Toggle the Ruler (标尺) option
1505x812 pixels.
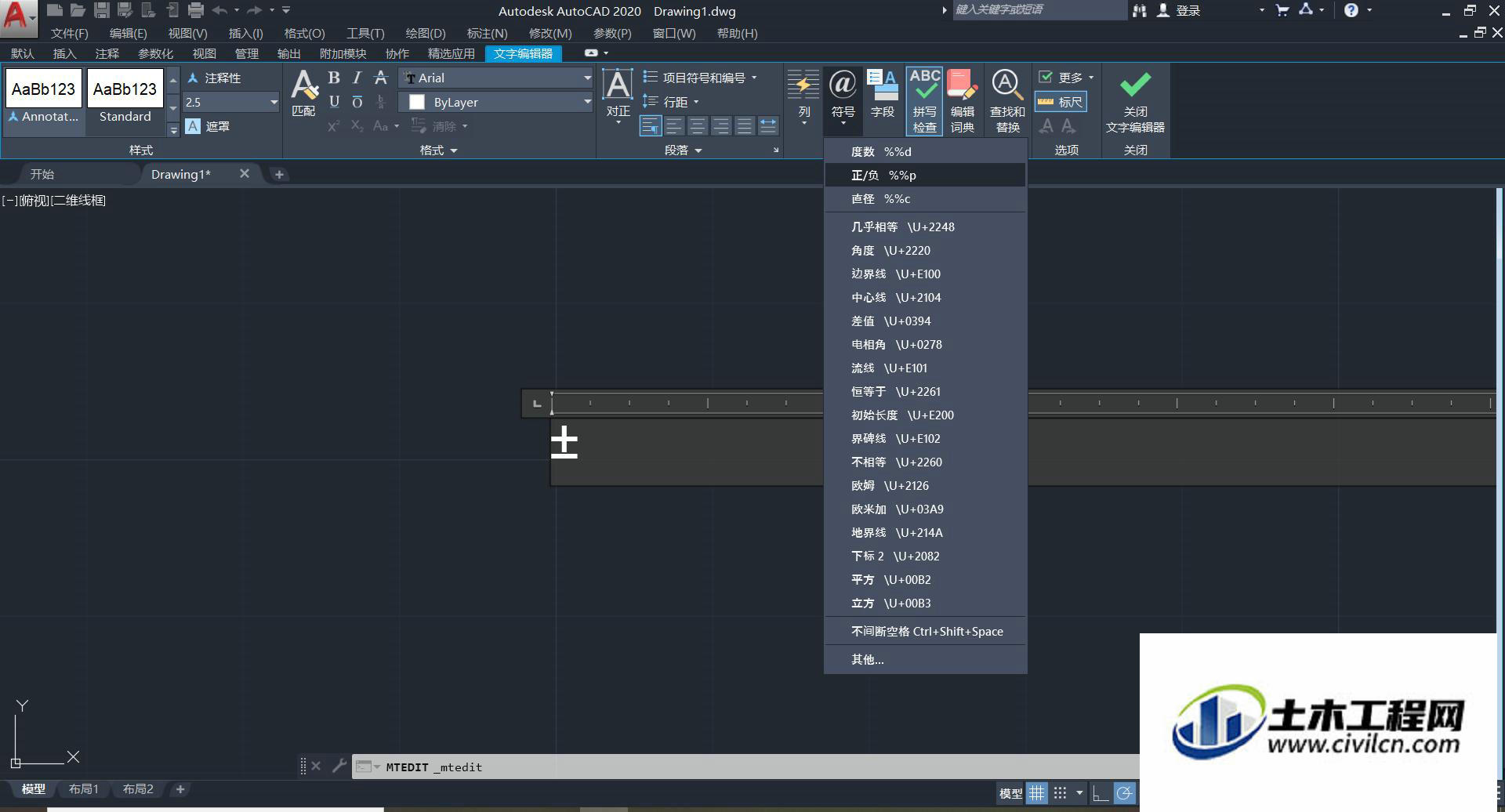point(1061,102)
